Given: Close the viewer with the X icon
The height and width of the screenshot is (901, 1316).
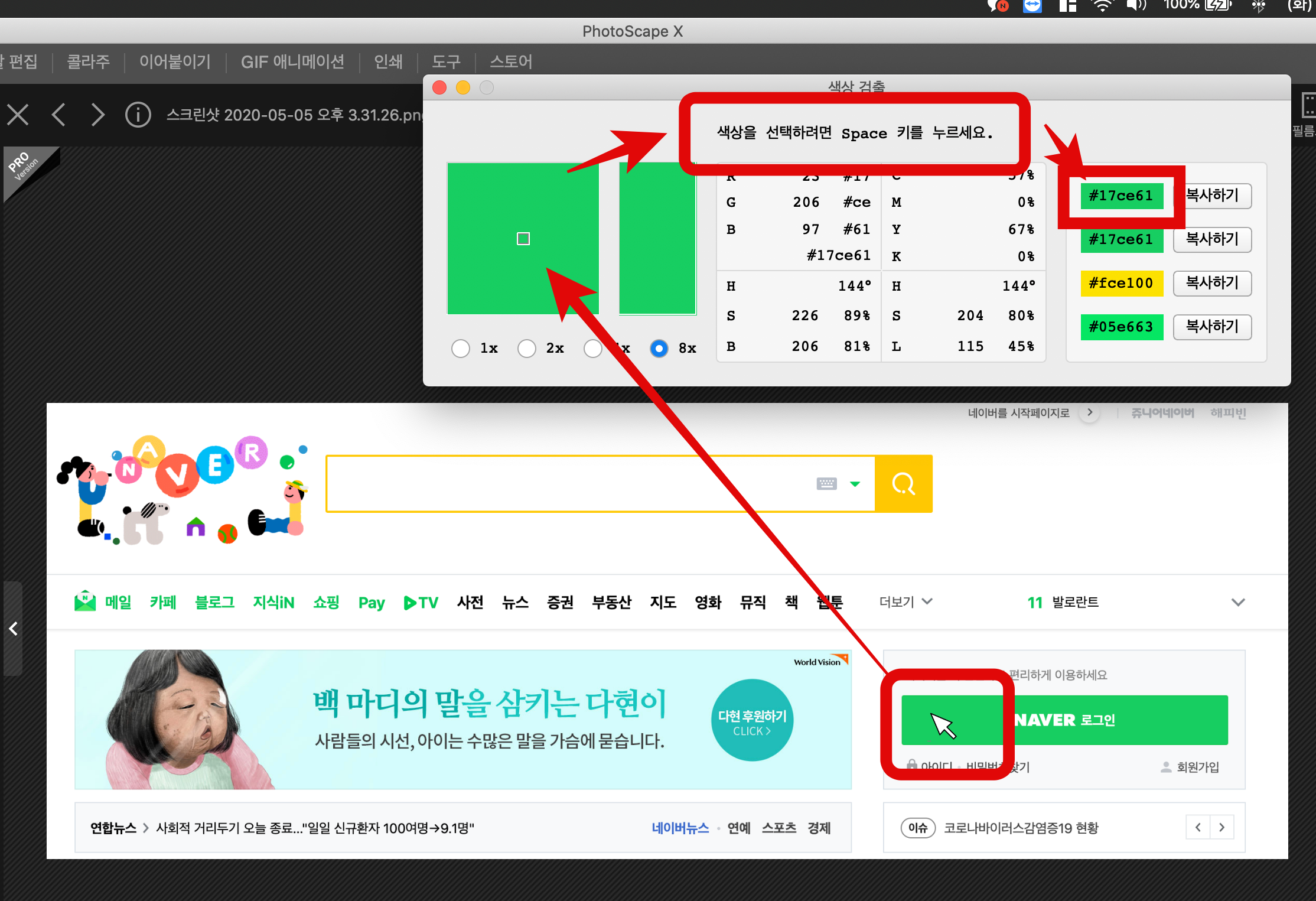Looking at the screenshot, I should [x=18, y=115].
